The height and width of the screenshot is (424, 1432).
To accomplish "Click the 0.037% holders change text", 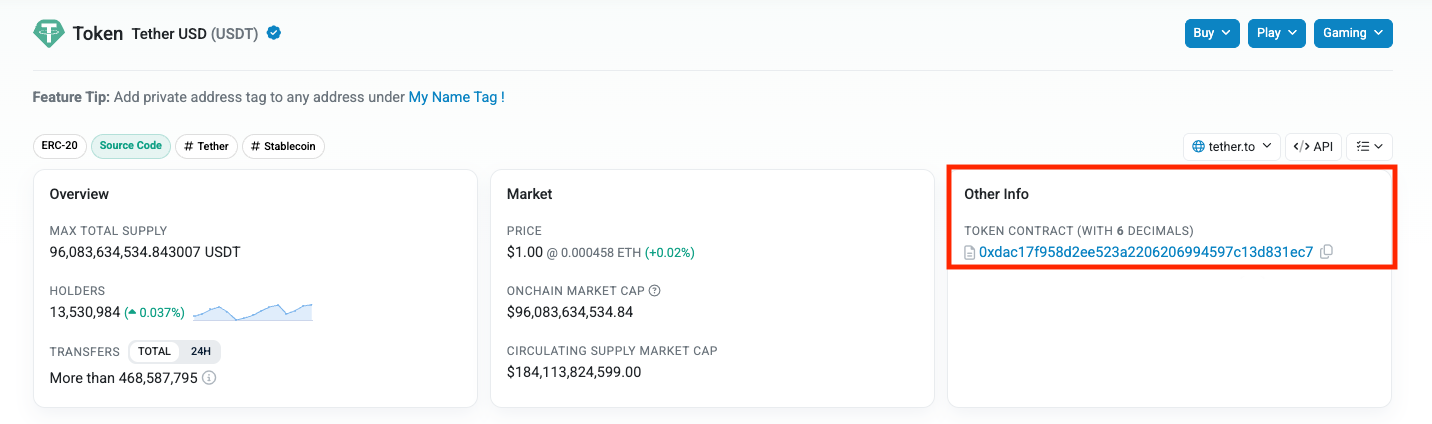I will click(x=155, y=312).
